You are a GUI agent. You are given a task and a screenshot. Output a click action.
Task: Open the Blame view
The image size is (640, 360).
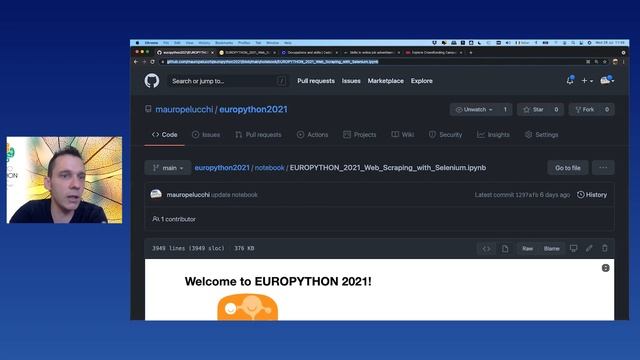tap(551, 249)
